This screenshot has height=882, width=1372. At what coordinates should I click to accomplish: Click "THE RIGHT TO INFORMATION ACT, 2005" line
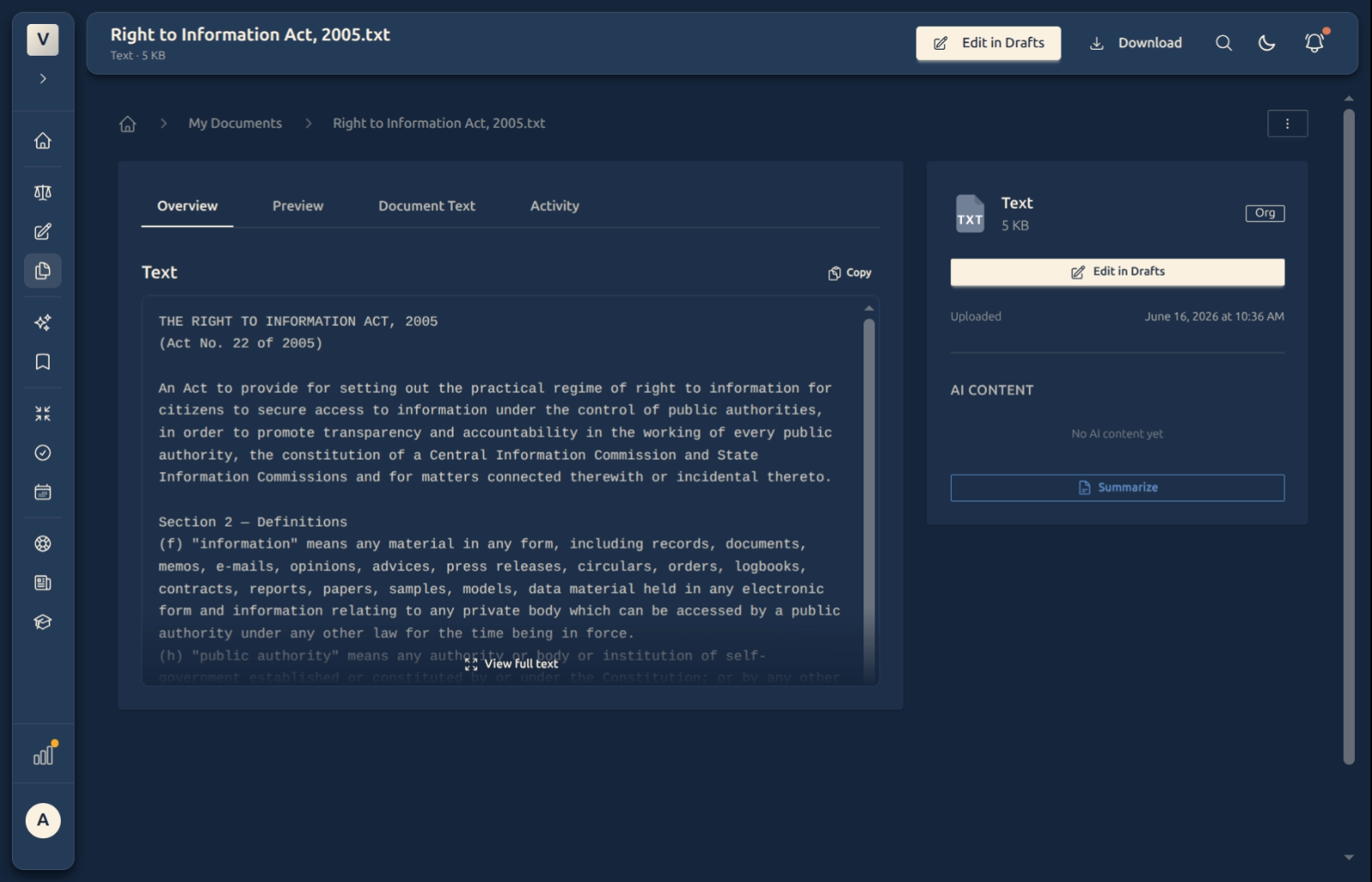[x=298, y=321]
